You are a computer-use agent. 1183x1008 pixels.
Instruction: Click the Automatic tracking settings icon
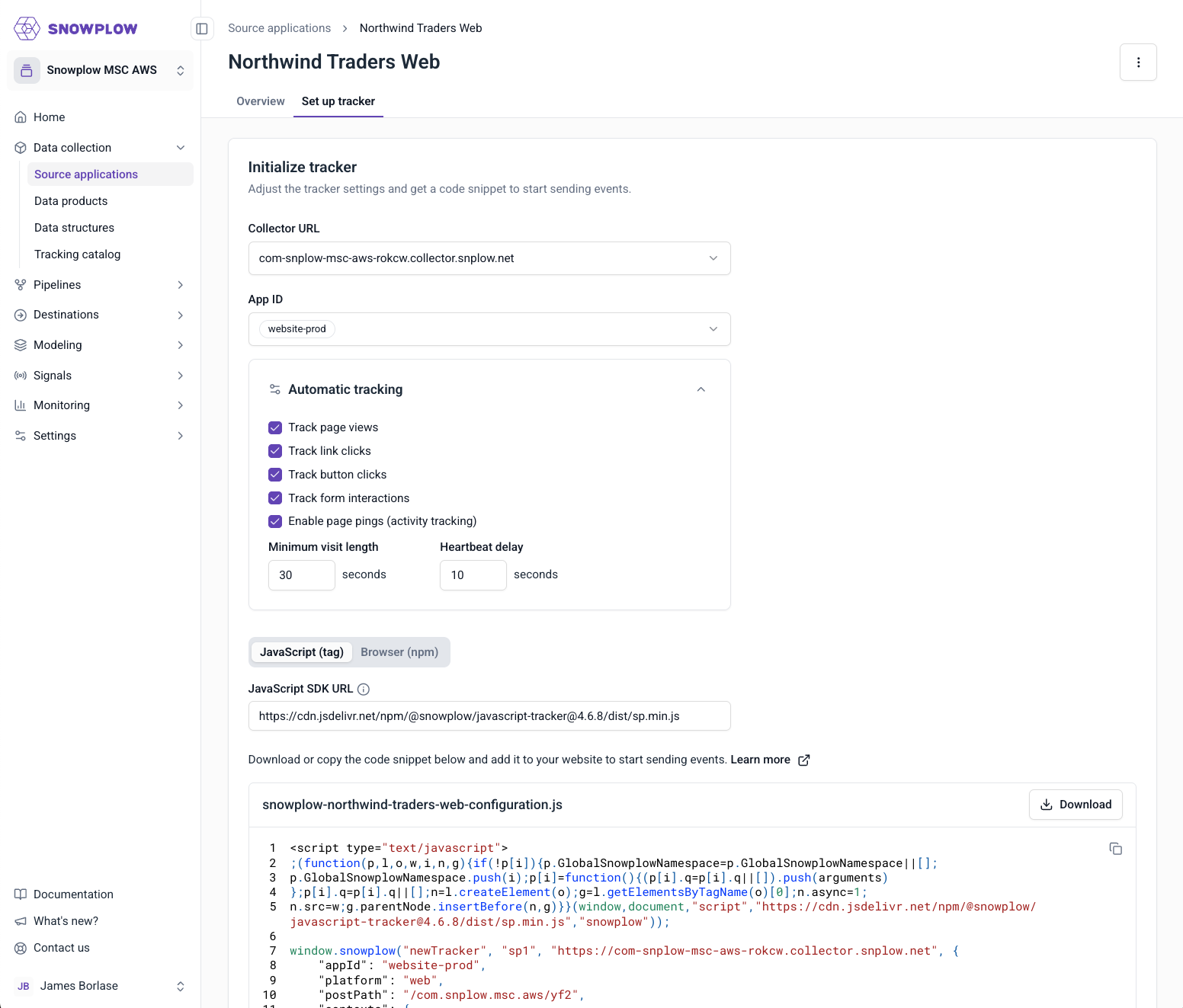[275, 389]
